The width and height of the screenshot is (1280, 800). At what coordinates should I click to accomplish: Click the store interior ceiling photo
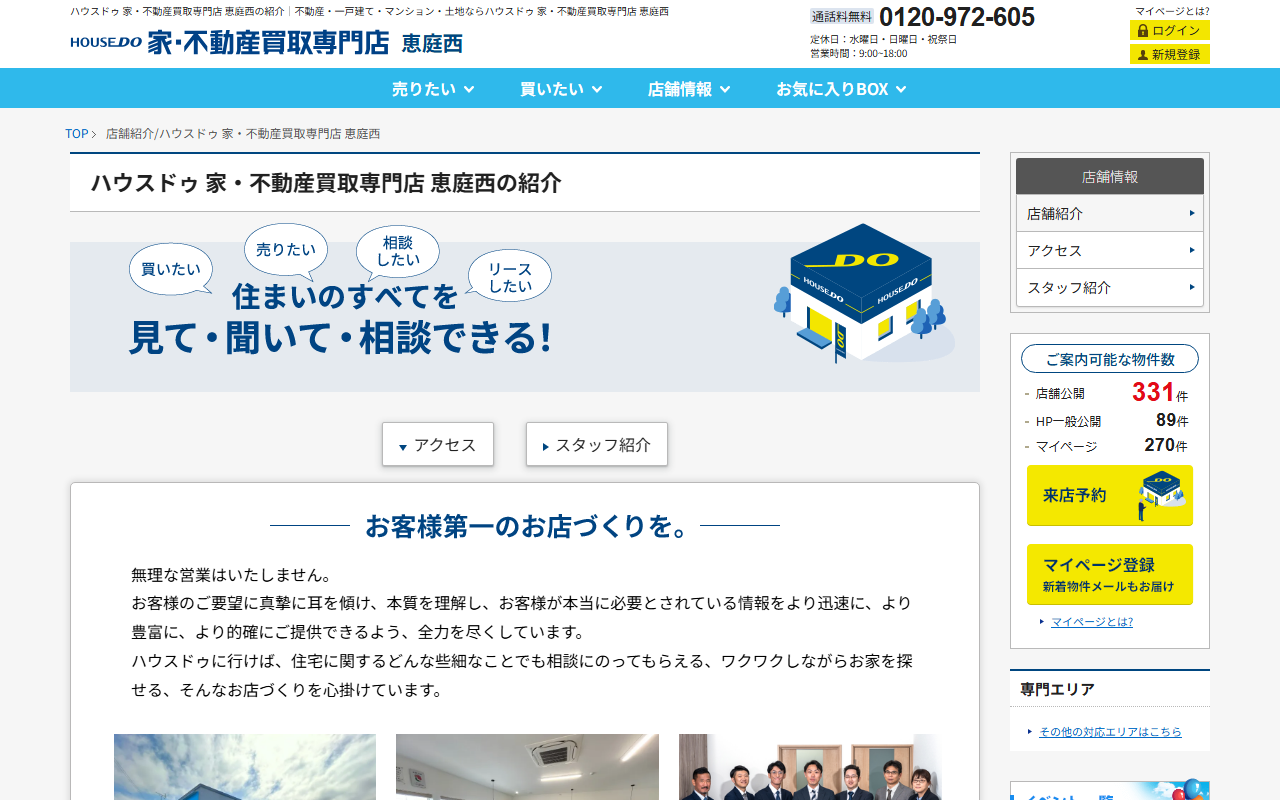[527, 767]
